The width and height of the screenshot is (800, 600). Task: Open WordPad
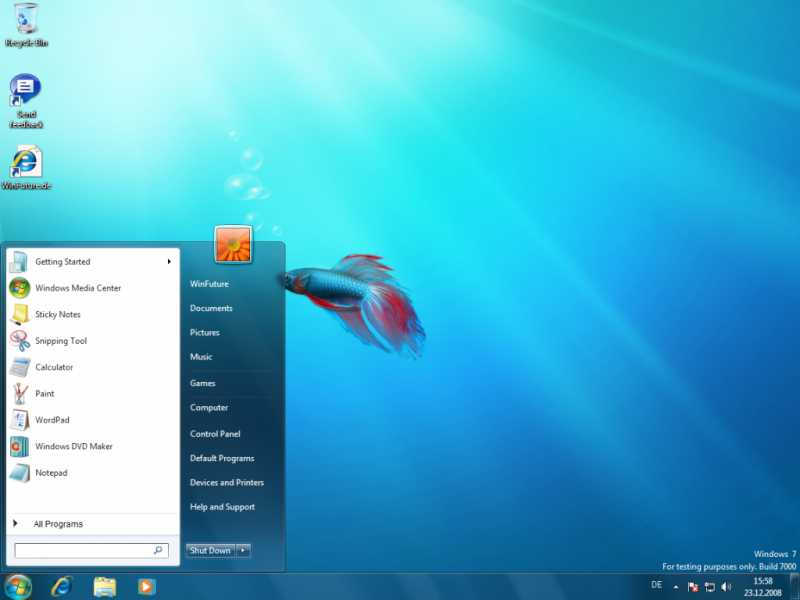click(x=51, y=420)
